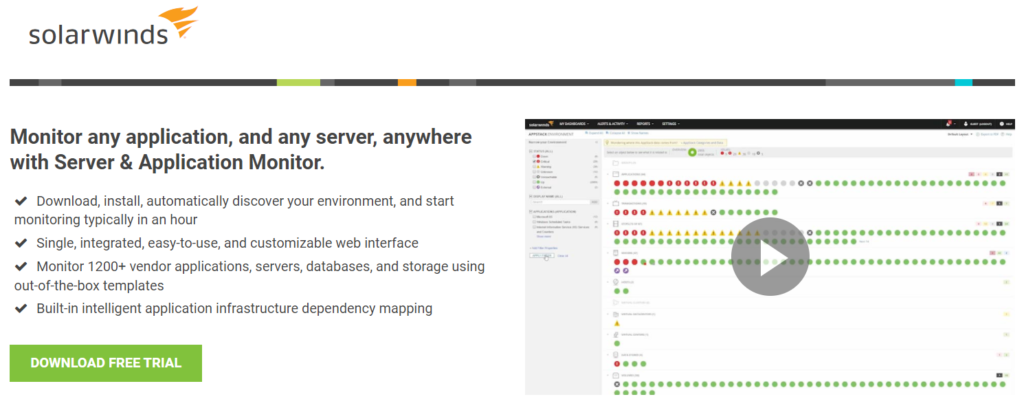Viewport: 1024px width, 408px height.
Task: Click the Download Free Trial button
Action: (x=106, y=363)
